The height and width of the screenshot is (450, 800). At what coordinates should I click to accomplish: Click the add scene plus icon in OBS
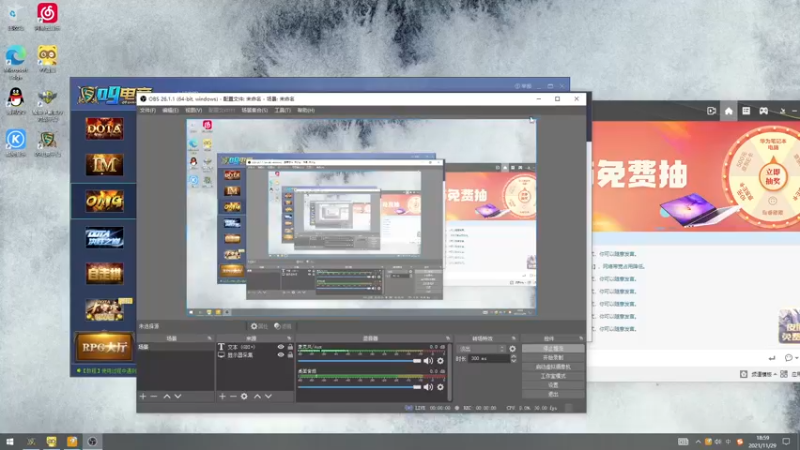143,396
